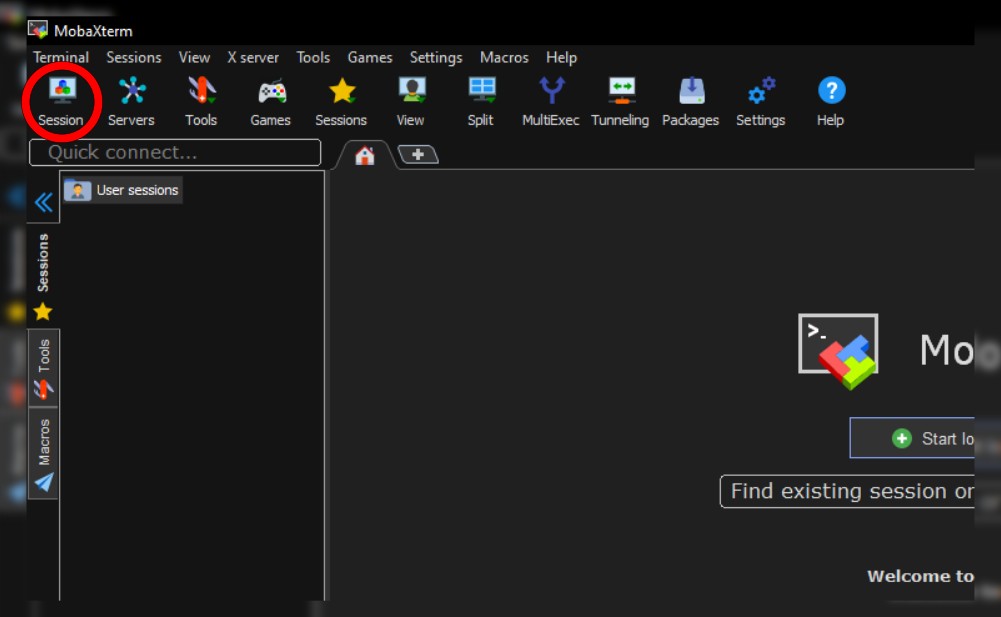
Task: Open the Help menu
Action: click(561, 57)
